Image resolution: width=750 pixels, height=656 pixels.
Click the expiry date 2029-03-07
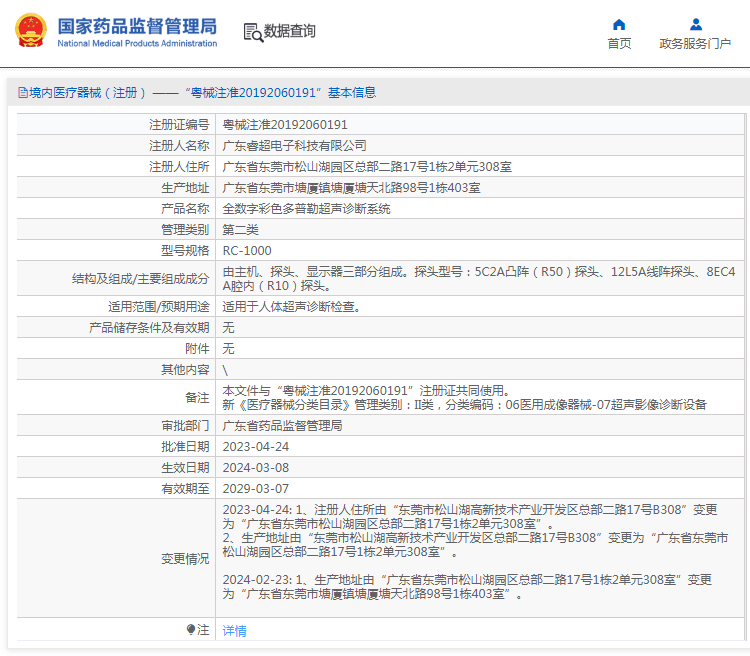[255, 489]
